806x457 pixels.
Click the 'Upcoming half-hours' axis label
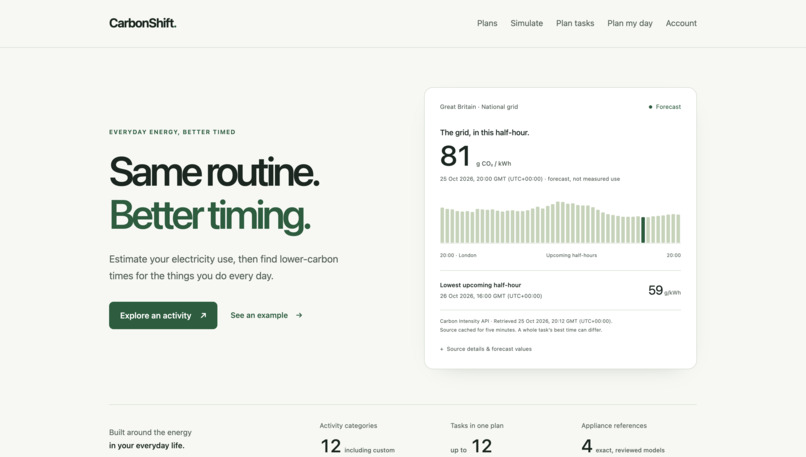(x=571, y=255)
